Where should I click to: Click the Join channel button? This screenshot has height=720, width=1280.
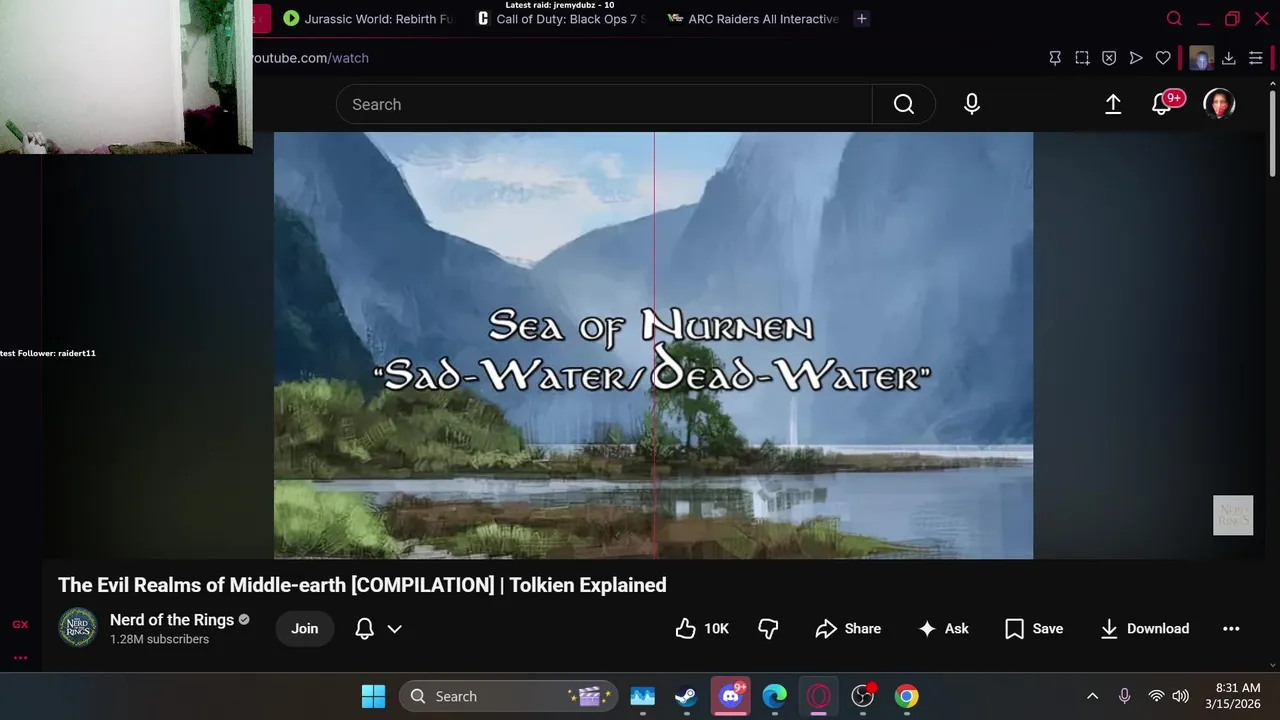[x=305, y=628]
